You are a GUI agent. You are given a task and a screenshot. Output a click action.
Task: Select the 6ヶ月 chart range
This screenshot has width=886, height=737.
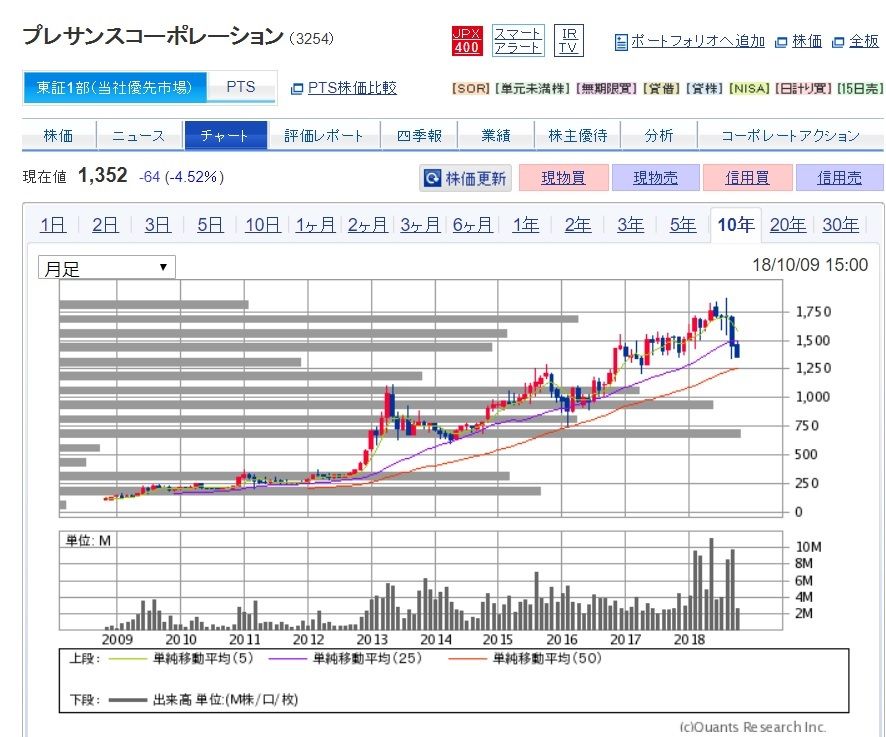coord(472,225)
